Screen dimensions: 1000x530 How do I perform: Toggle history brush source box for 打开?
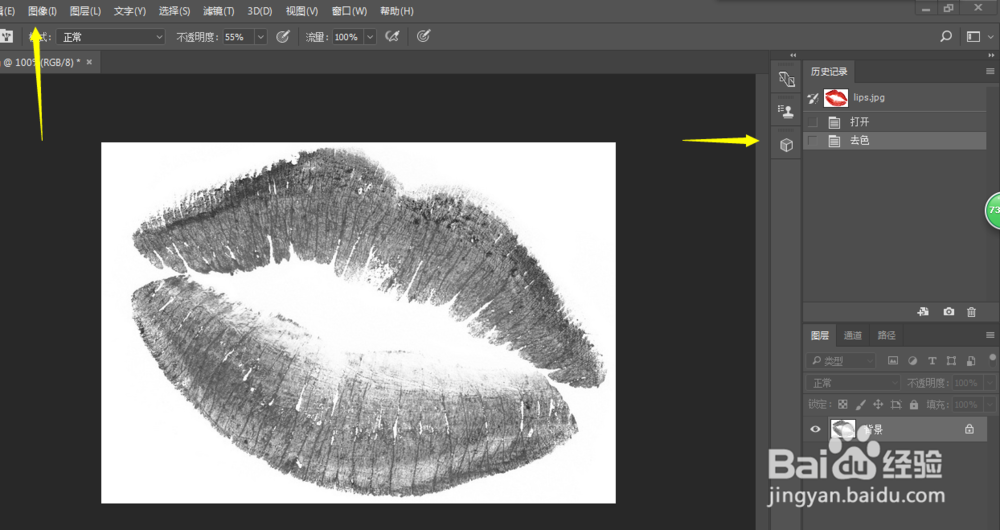pos(812,122)
